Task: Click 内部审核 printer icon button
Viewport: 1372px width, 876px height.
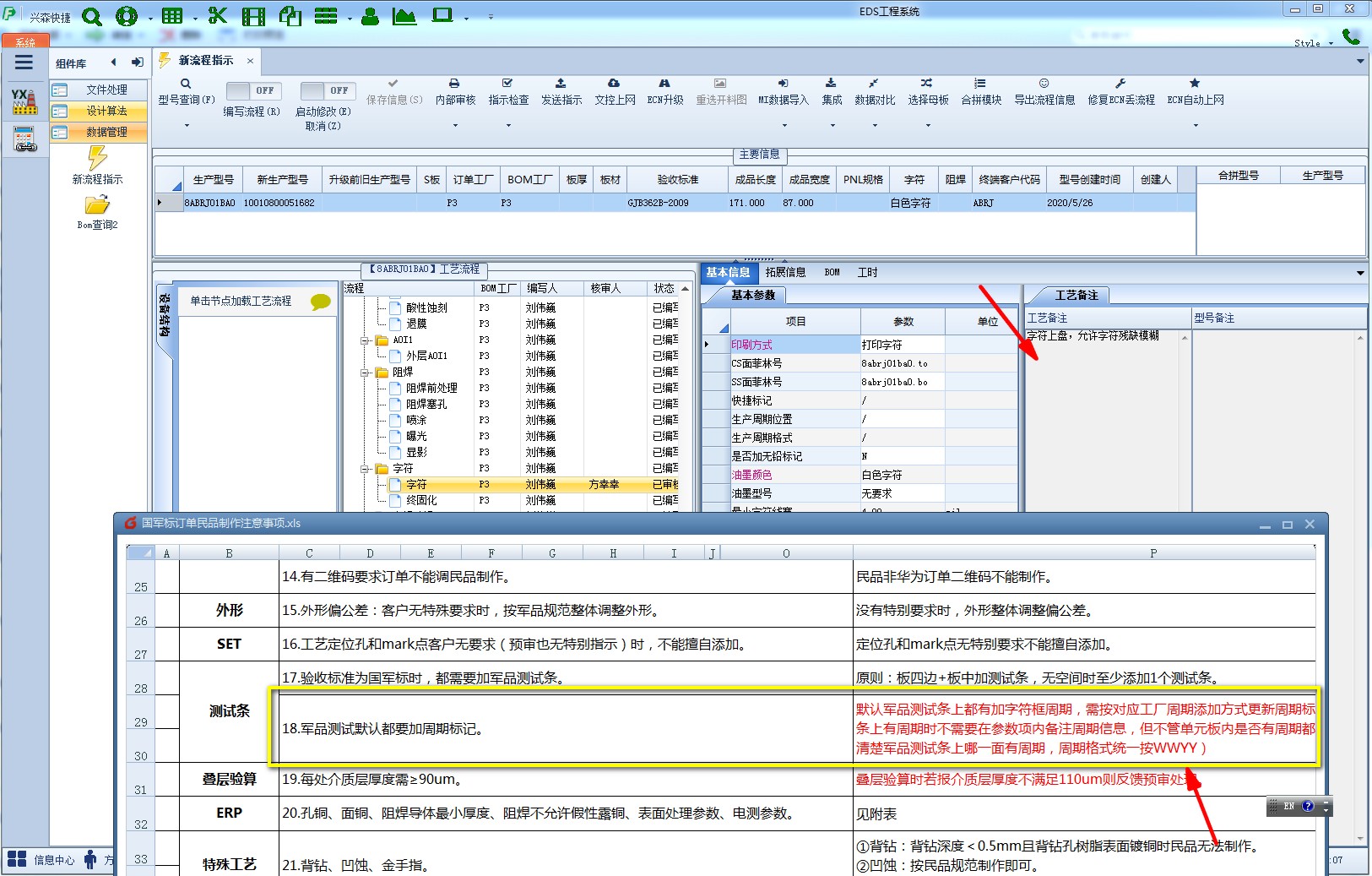Action: (x=455, y=92)
